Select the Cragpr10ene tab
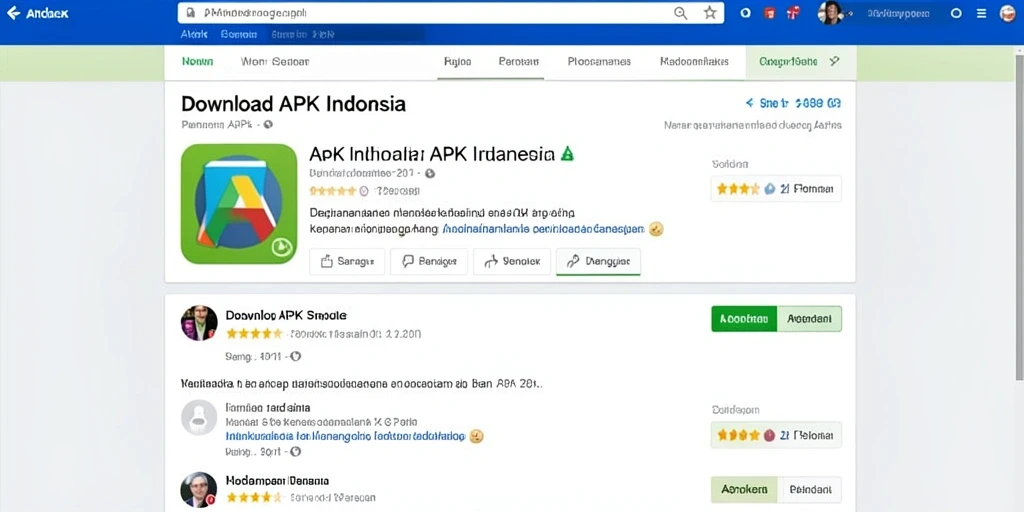 click(x=788, y=62)
